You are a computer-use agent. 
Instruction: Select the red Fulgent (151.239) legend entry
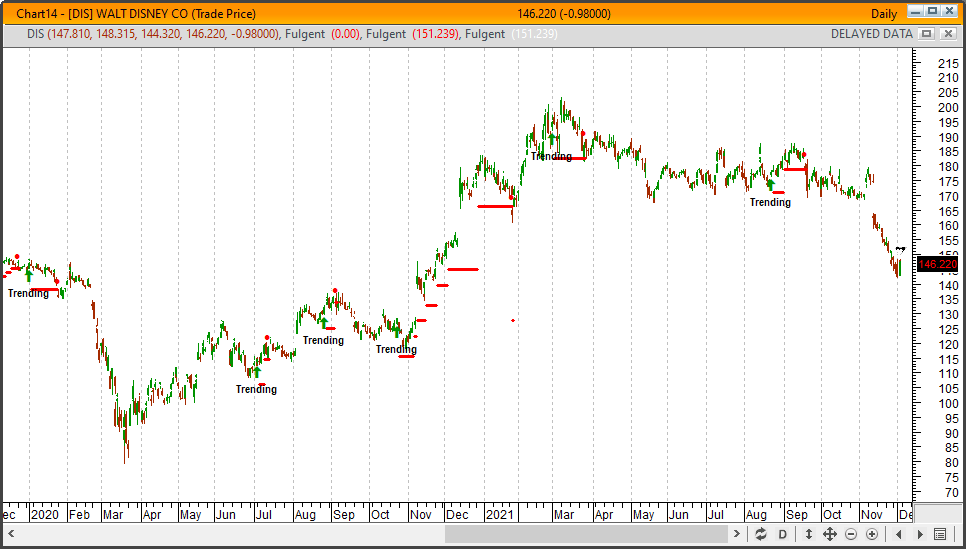pyautogui.click(x=412, y=34)
